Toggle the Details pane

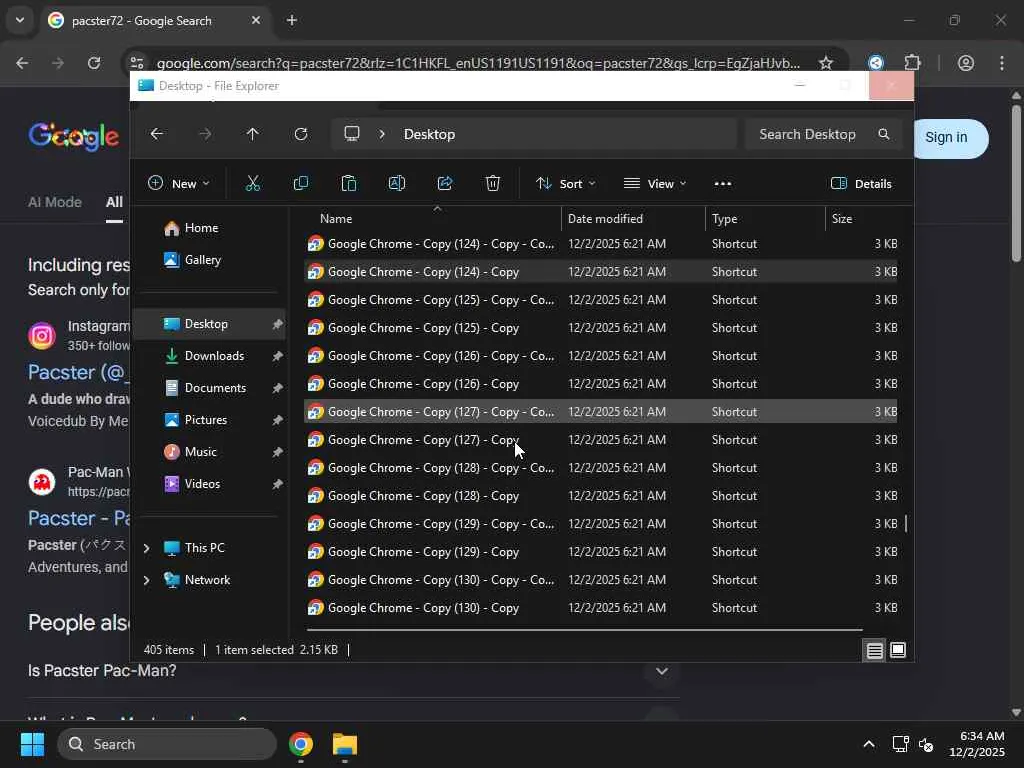[x=861, y=184]
